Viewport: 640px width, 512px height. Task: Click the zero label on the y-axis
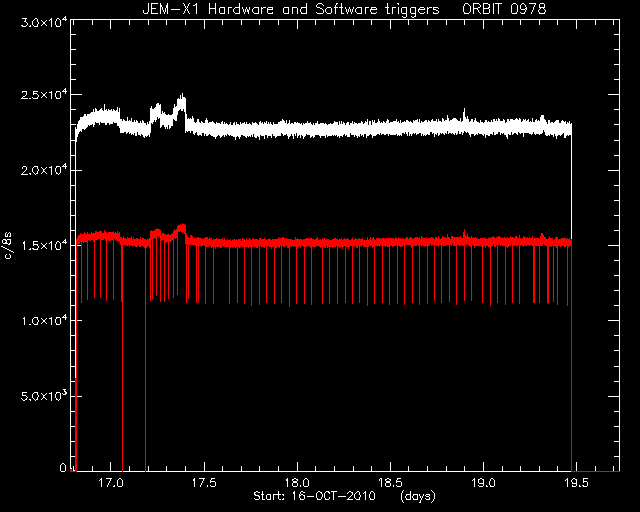tap(63, 467)
